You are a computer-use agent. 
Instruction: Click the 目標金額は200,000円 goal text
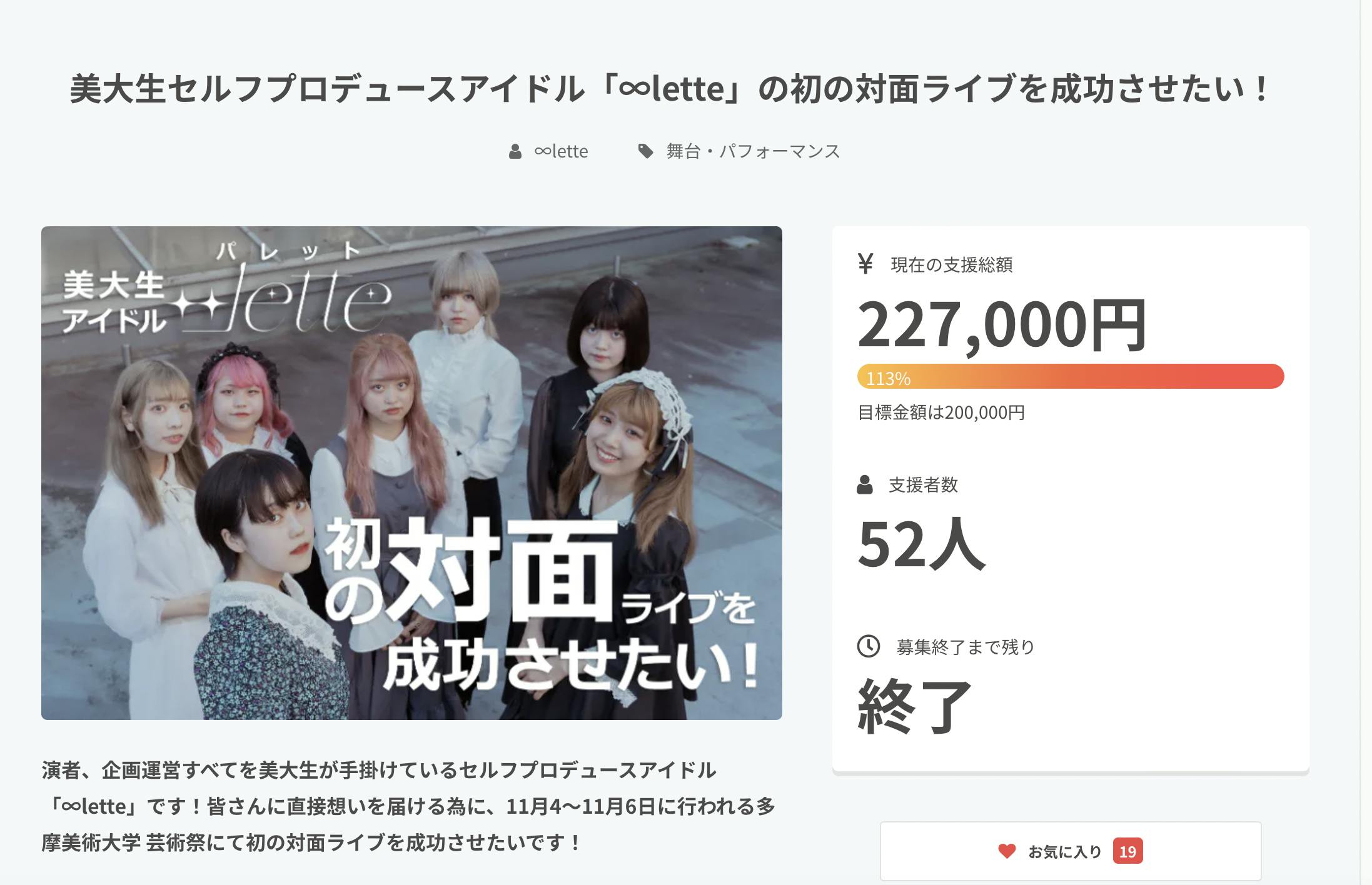[x=941, y=412]
